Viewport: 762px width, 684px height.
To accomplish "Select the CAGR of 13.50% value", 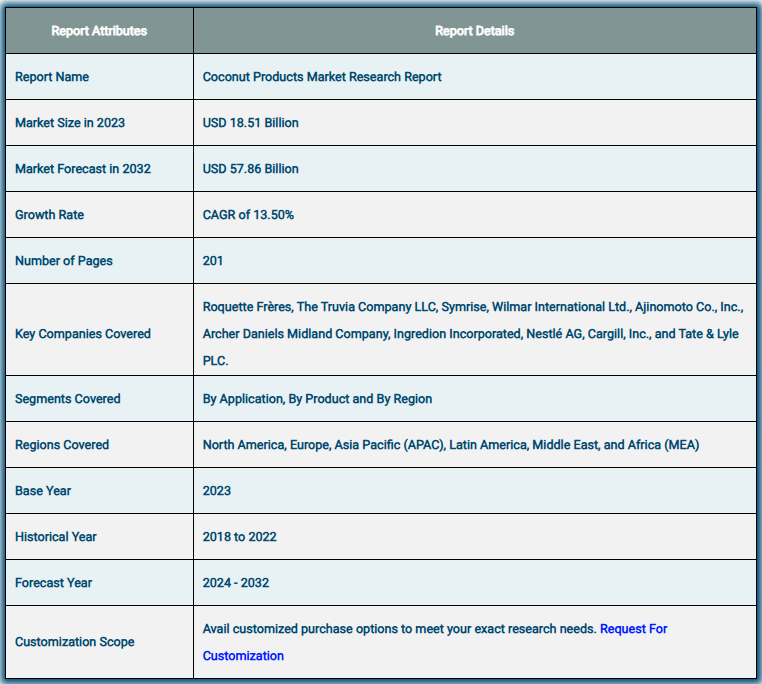I will click(248, 215).
